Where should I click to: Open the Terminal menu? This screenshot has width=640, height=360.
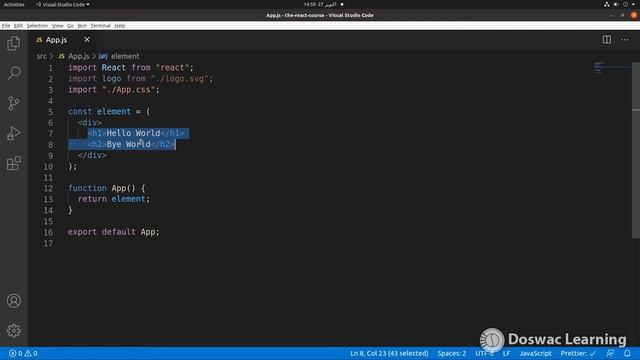point(100,25)
